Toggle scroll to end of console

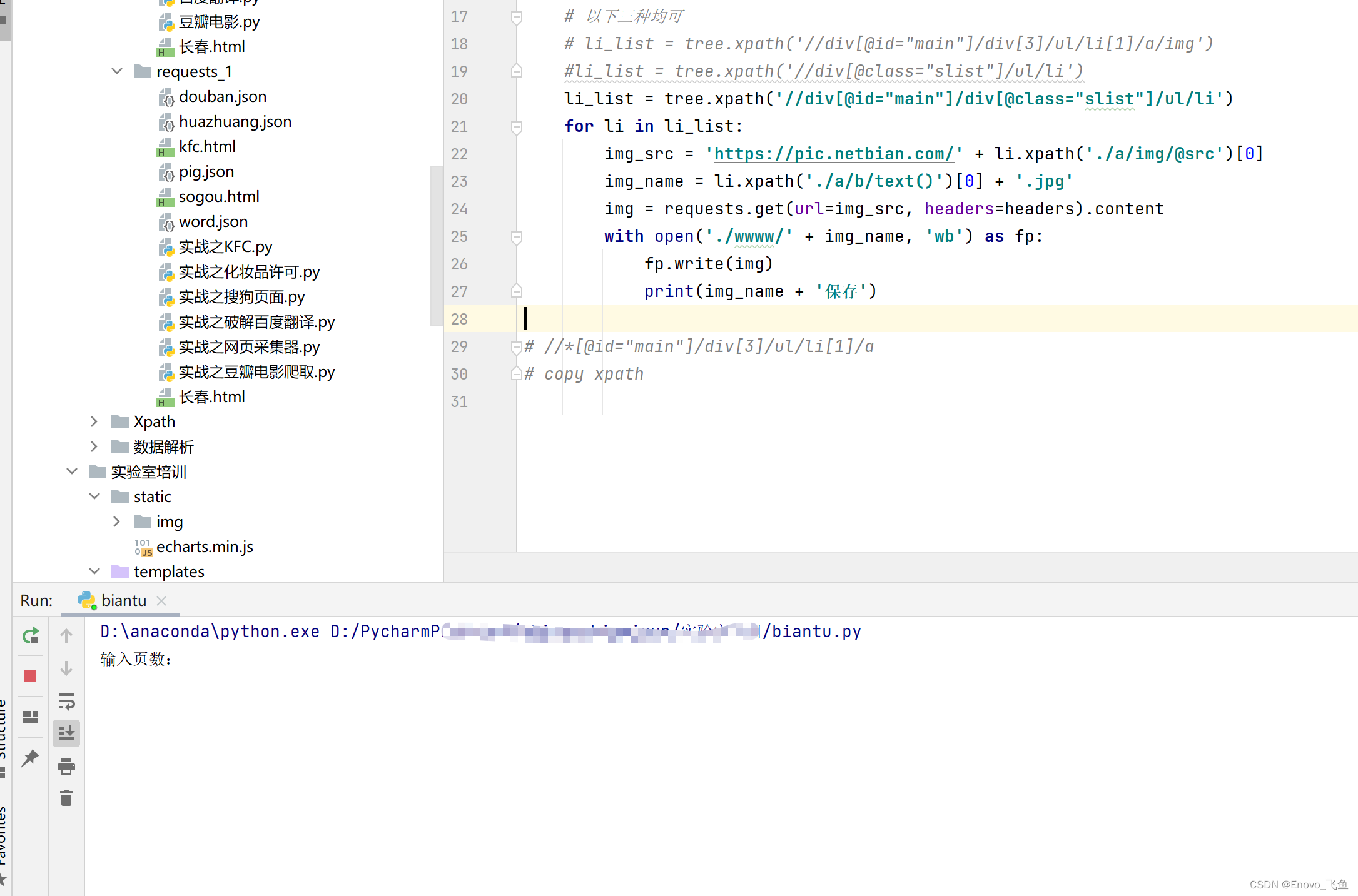coord(66,732)
